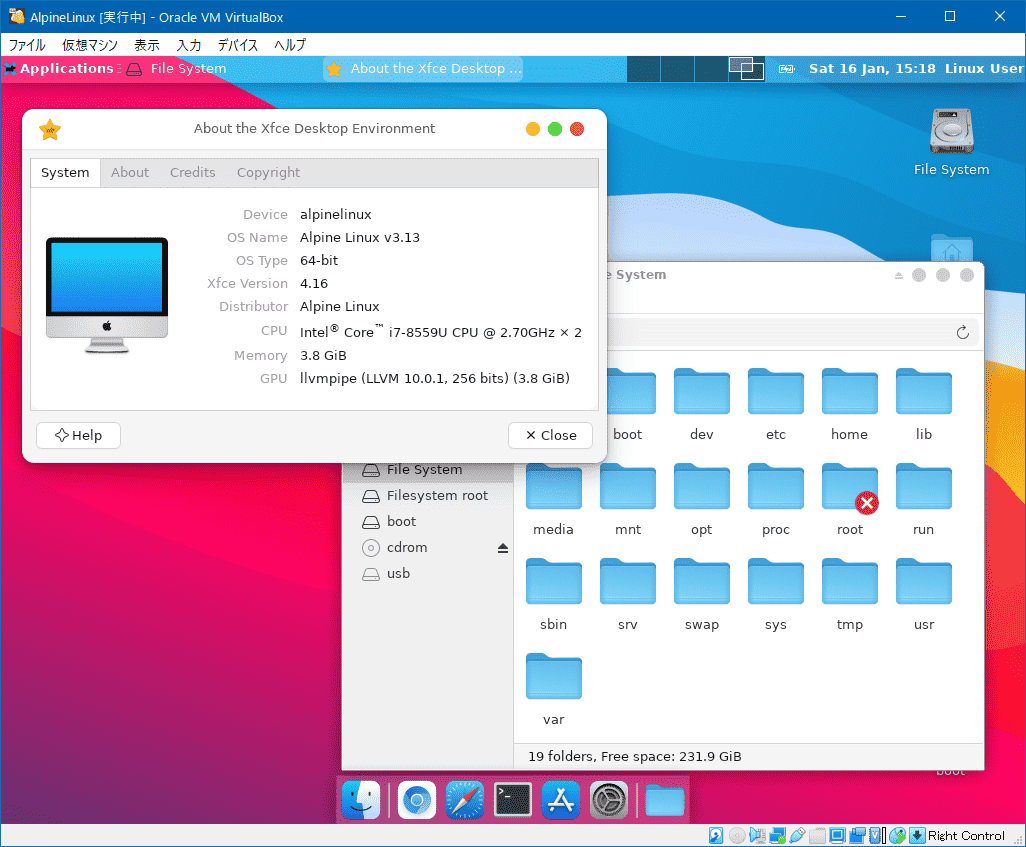Click the star icon in the About dialog titlebar
Screen dimensions: 1026x847
[x=50, y=129]
